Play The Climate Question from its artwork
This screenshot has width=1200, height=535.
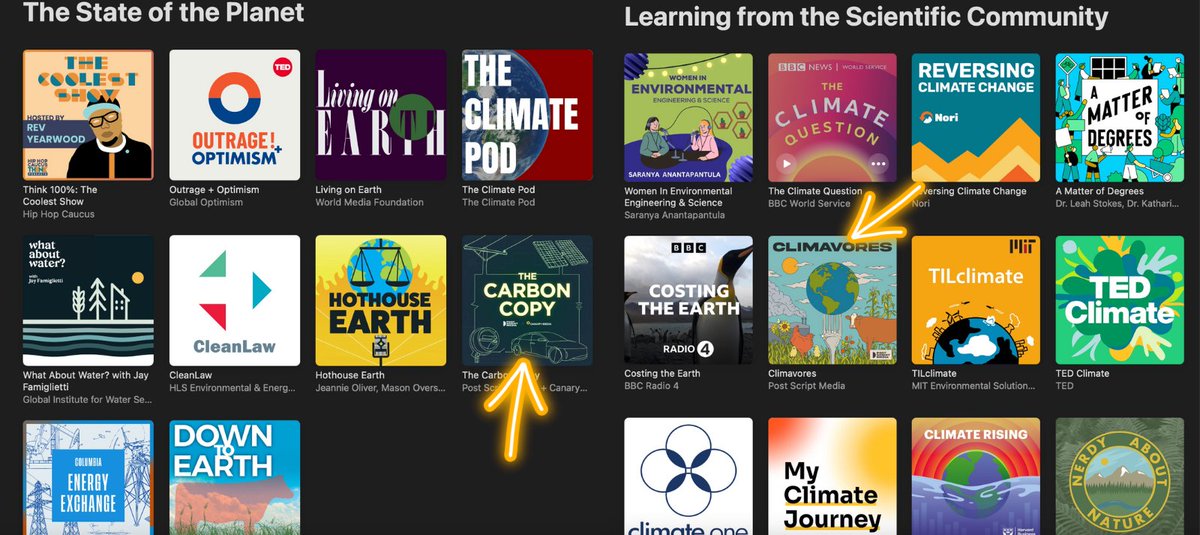(786, 163)
